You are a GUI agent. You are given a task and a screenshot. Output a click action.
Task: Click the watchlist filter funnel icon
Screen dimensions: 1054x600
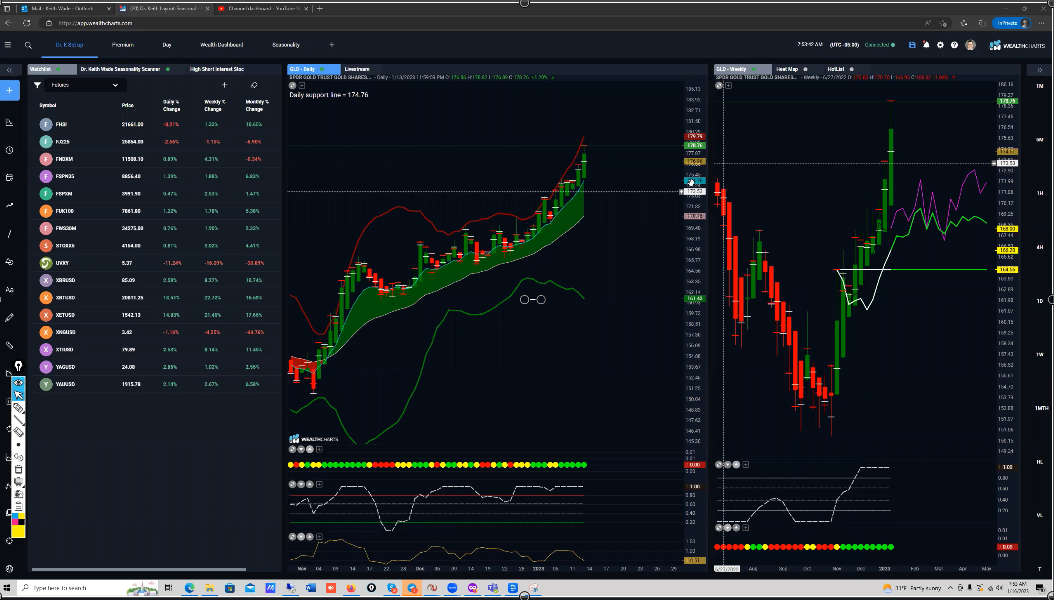pos(38,85)
